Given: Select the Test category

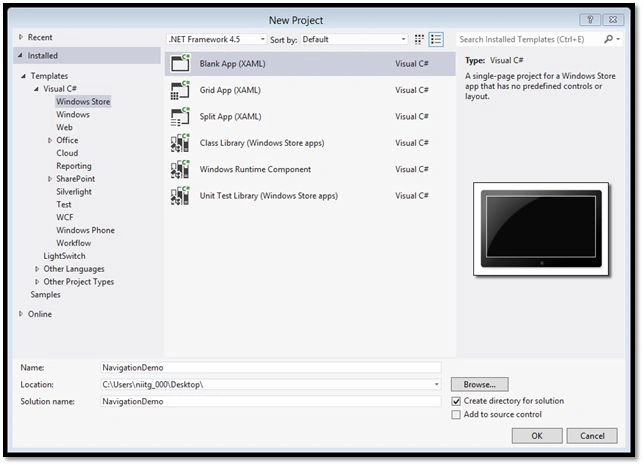Looking at the screenshot, I should click(x=64, y=204).
